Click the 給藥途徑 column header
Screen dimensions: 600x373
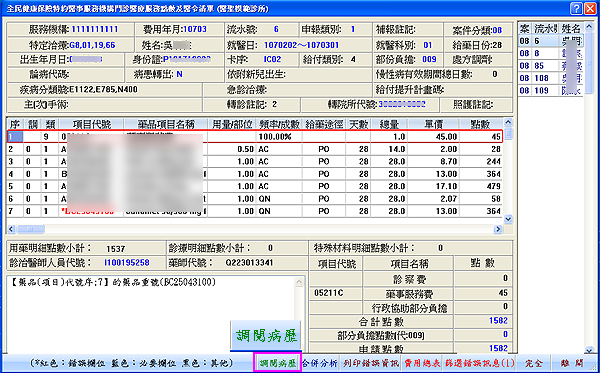click(x=324, y=124)
